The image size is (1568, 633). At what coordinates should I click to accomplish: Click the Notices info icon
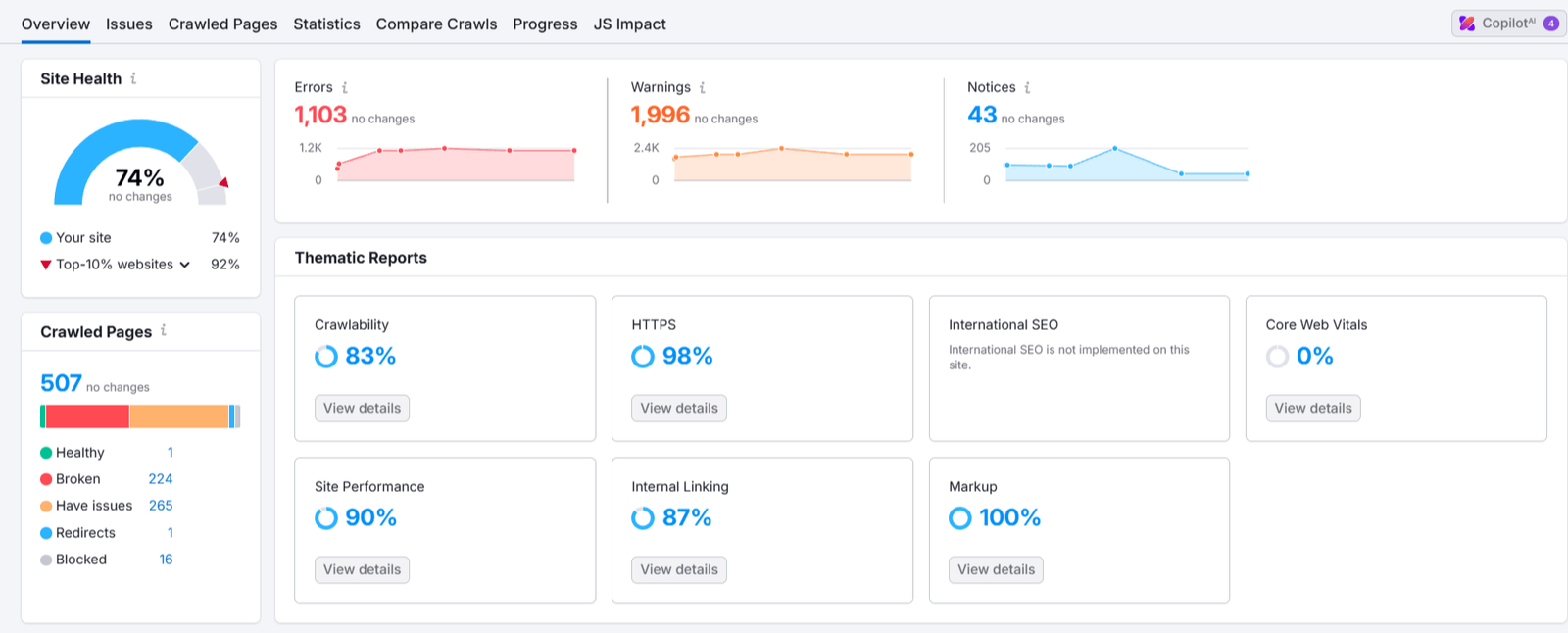[1027, 88]
